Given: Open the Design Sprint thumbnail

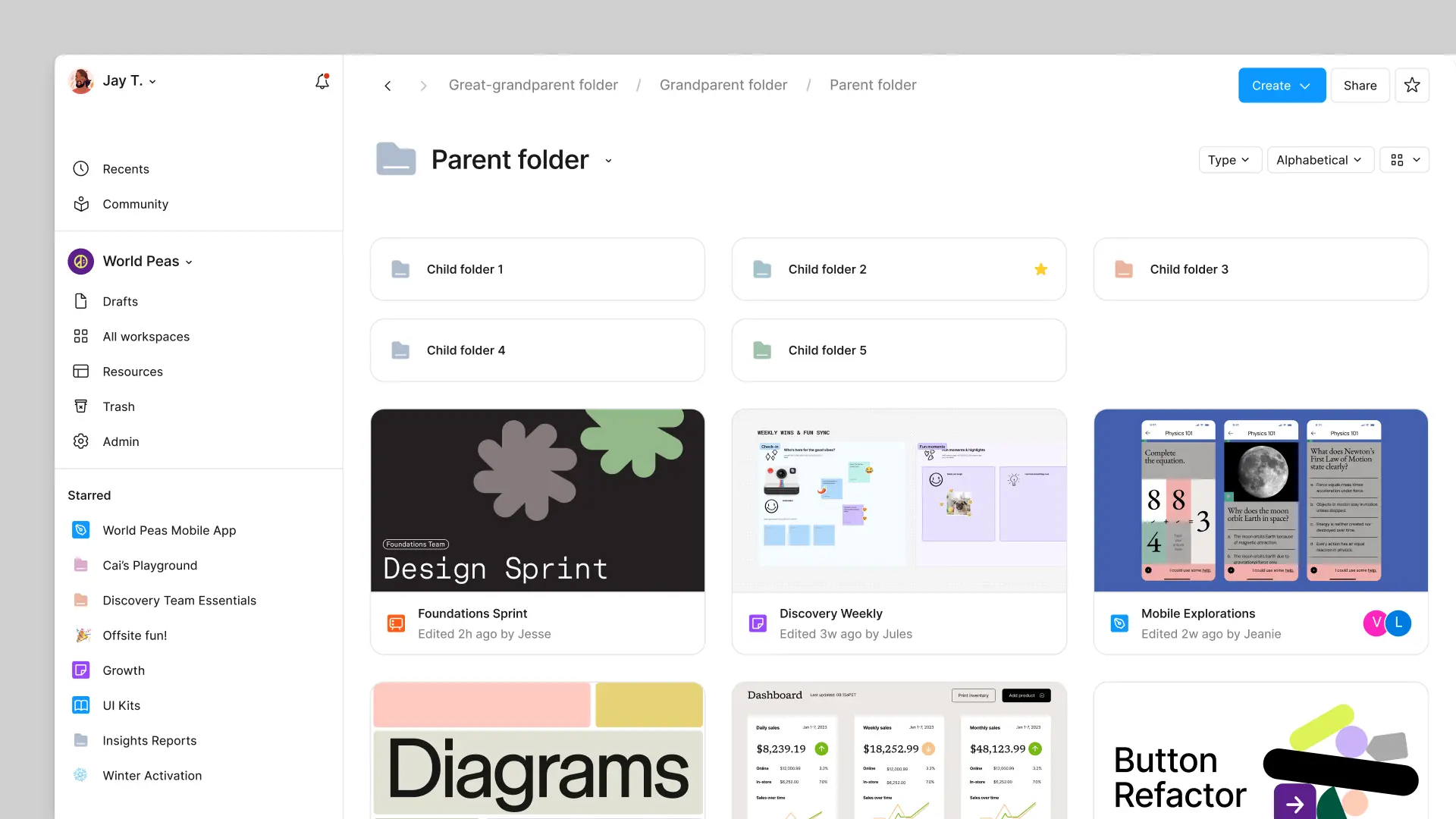Looking at the screenshot, I should (537, 500).
